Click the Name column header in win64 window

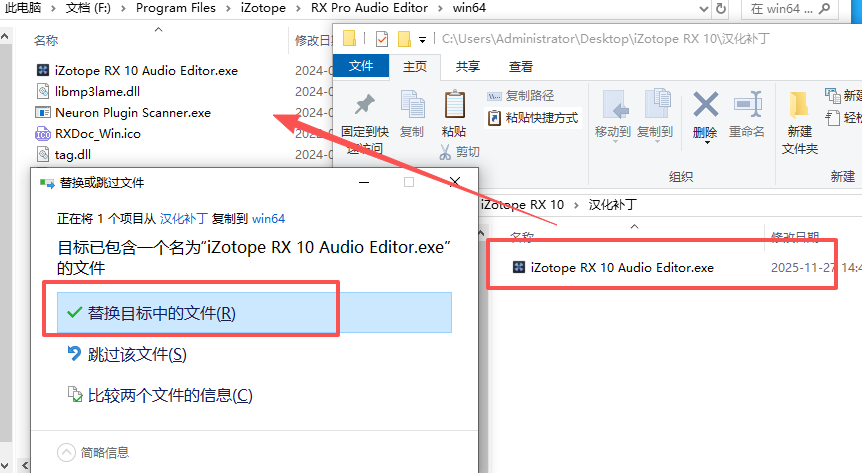click(x=46, y=40)
